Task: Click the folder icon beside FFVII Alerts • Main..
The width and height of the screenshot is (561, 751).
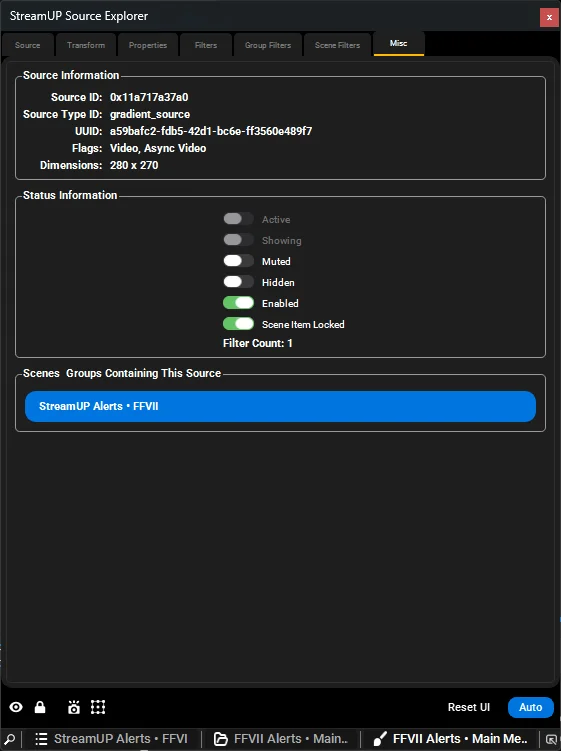Action: click(x=220, y=739)
